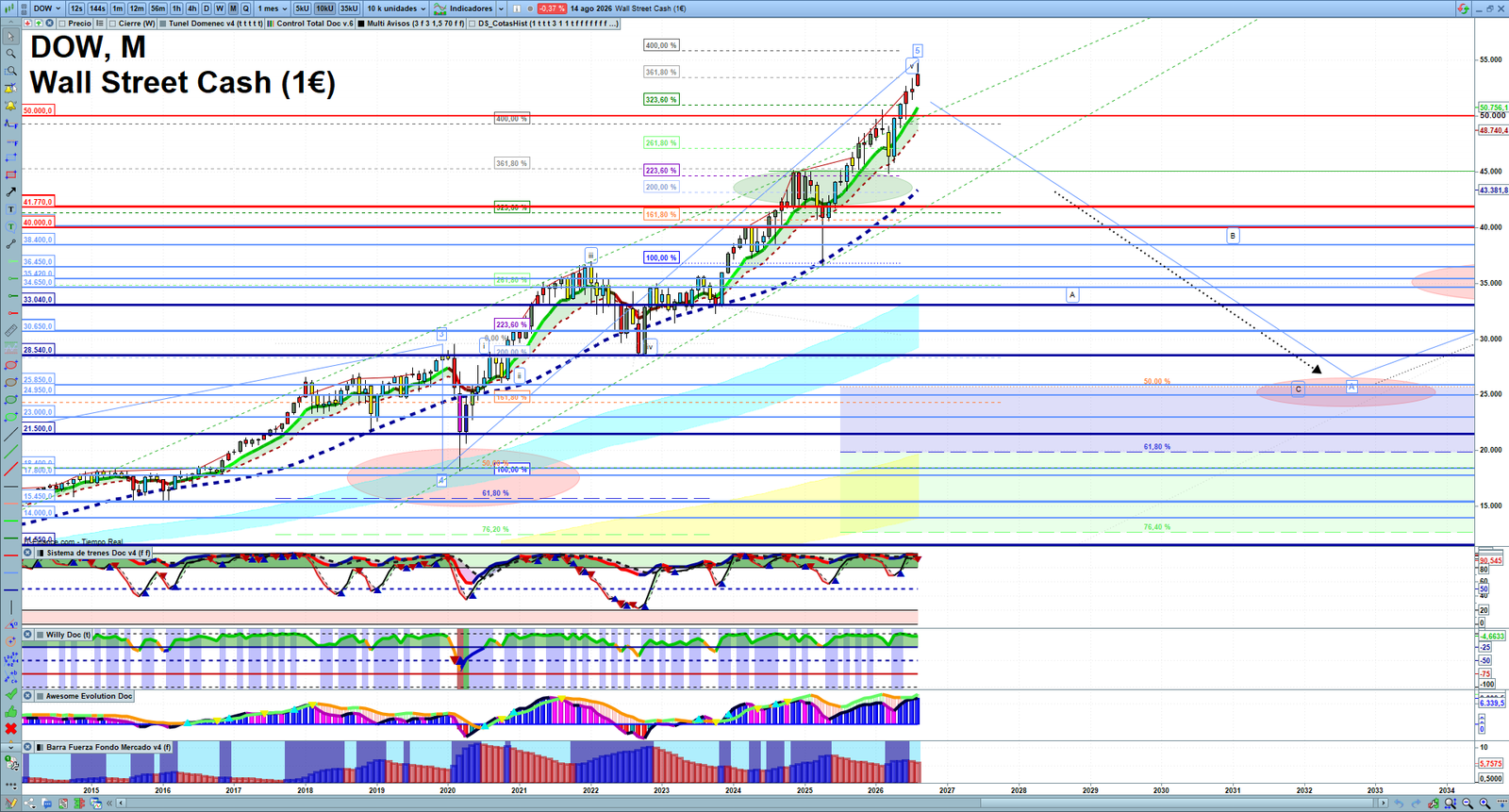Select the red ellipse drawing tool

(10, 365)
